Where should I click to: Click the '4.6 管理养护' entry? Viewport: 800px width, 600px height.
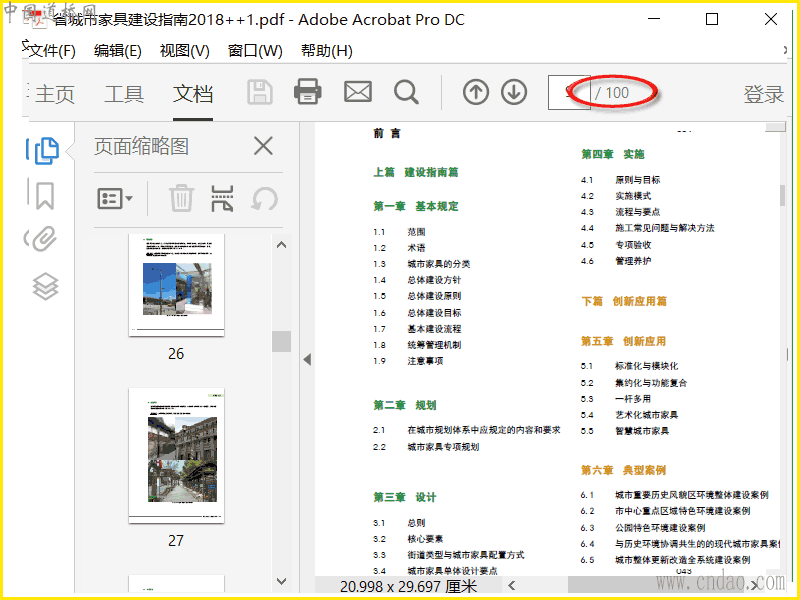click(x=616, y=261)
